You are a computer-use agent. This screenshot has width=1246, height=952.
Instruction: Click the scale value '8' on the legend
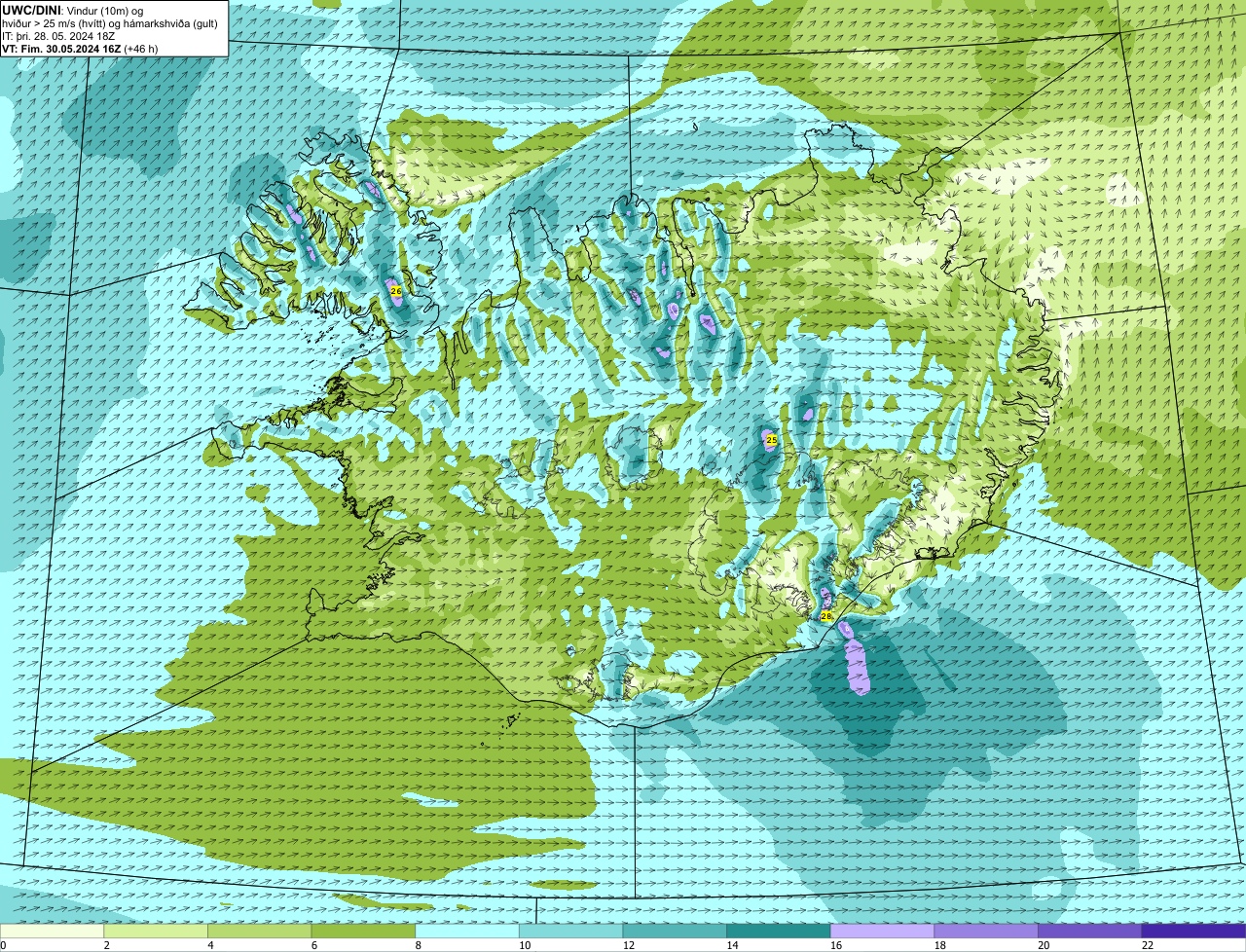point(418,945)
